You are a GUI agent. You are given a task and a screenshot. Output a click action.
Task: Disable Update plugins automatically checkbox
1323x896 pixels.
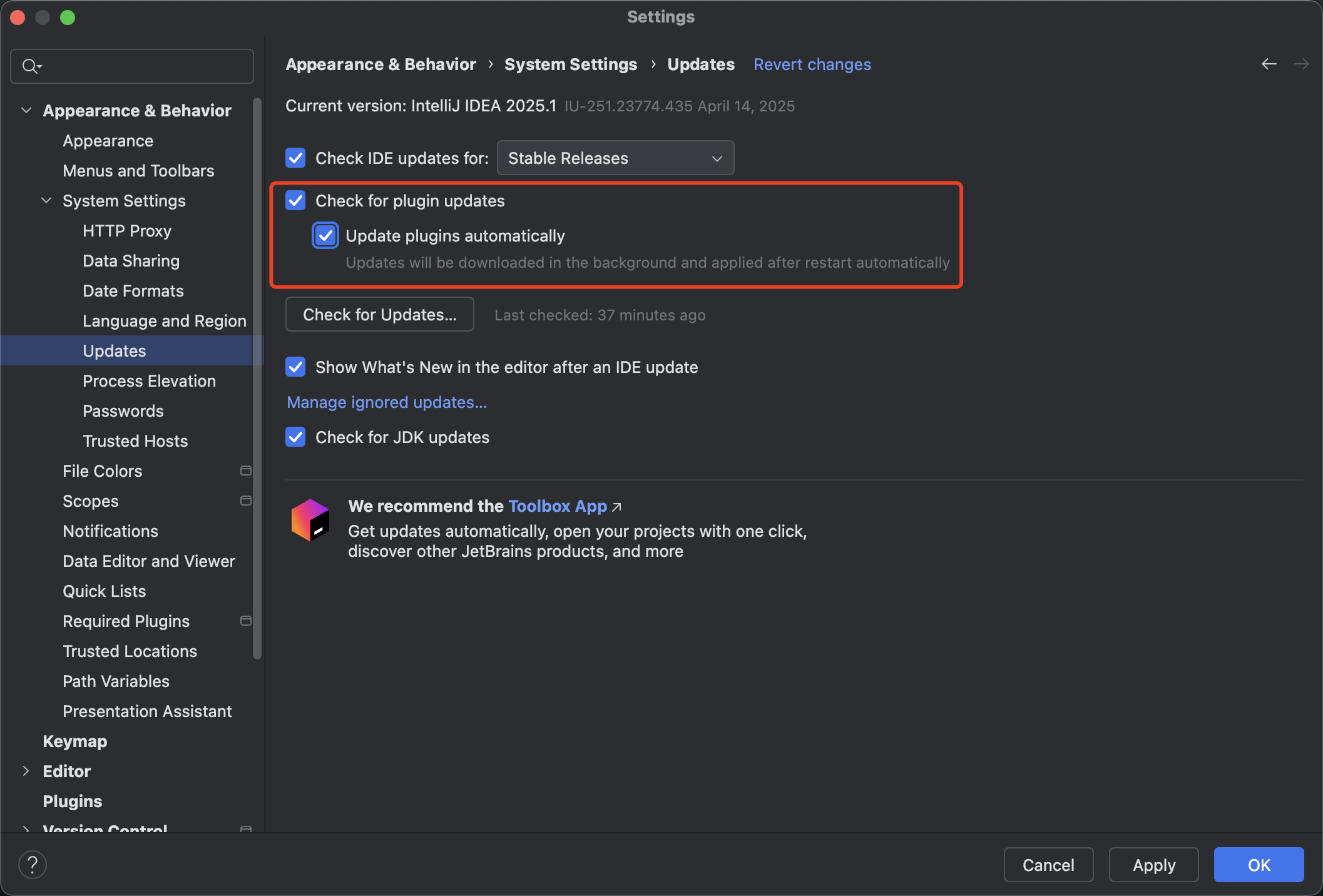[325, 236]
